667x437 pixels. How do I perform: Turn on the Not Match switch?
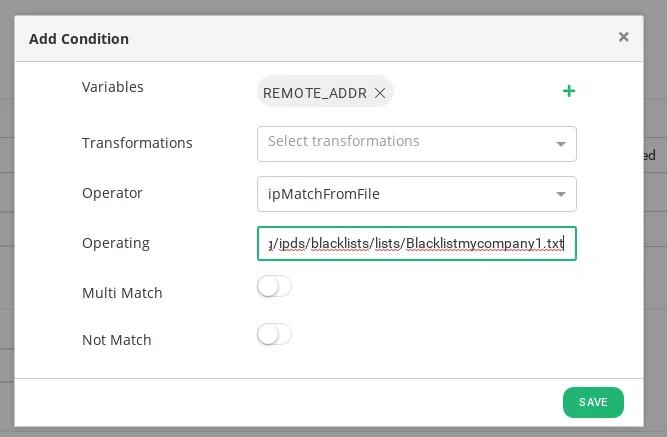pyautogui.click(x=274, y=335)
